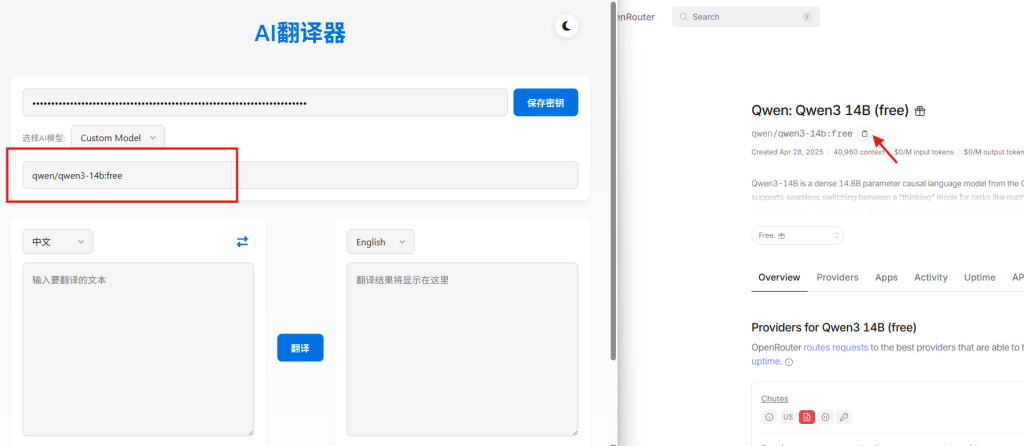Click the qwen/qwen3-14b:free slug text on OpenRouter
1024x446 pixels.
tap(802, 134)
